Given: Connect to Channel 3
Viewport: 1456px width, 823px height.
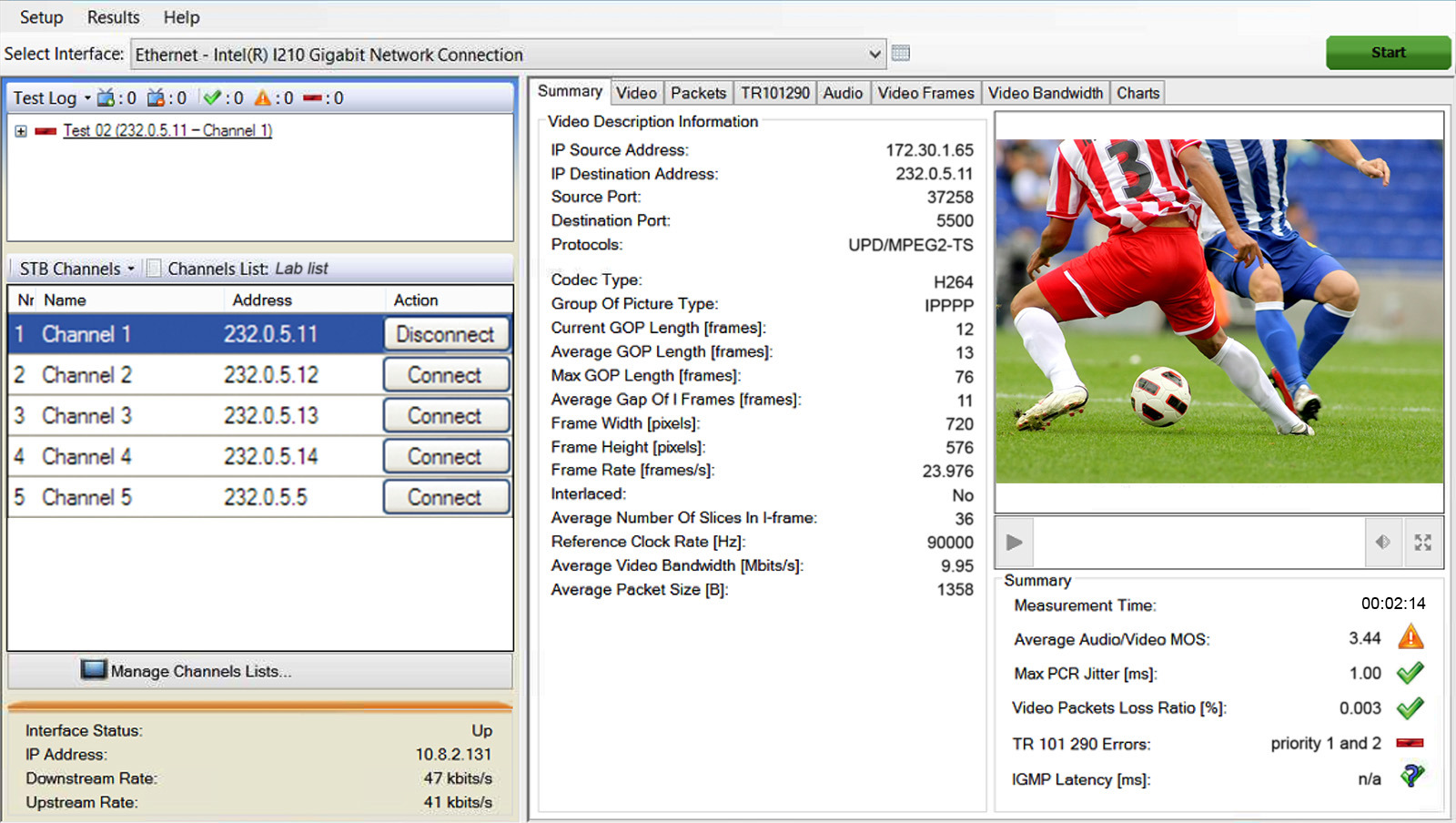Looking at the screenshot, I should tap(446, 415).
